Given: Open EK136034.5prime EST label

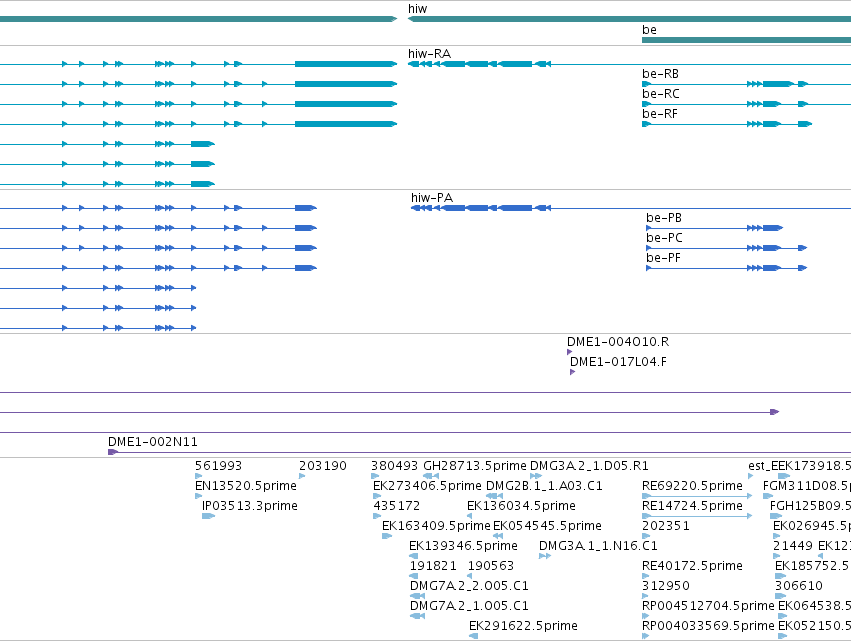Looking at the screenshot, I should [x=521, y=506].
